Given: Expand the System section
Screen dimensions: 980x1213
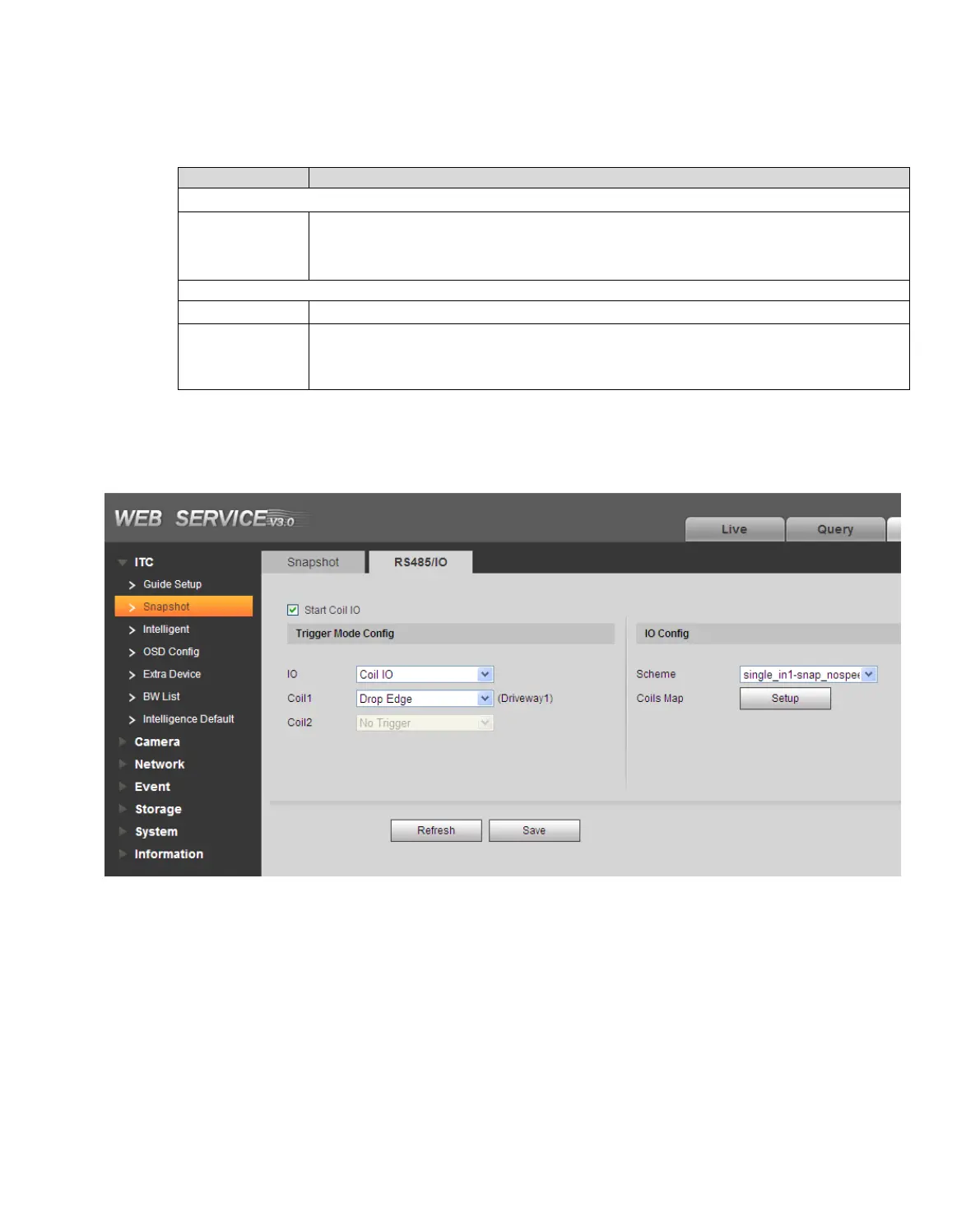Looking at the screenshot, I should tap(156, 832).
